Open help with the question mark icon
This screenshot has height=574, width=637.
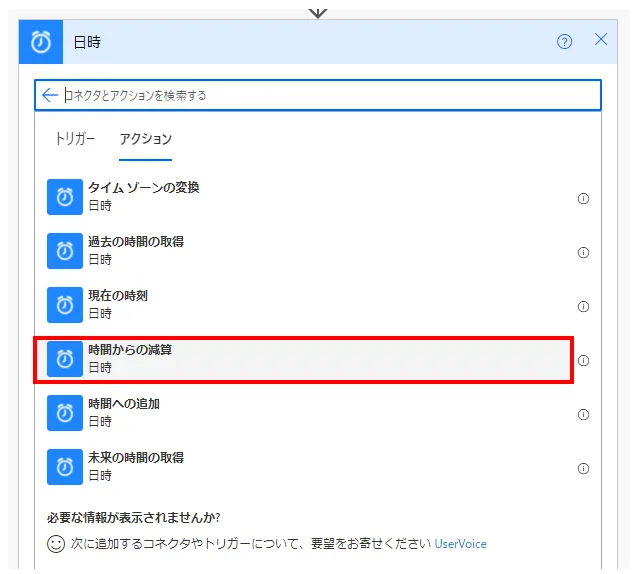(x=565, y=41)
